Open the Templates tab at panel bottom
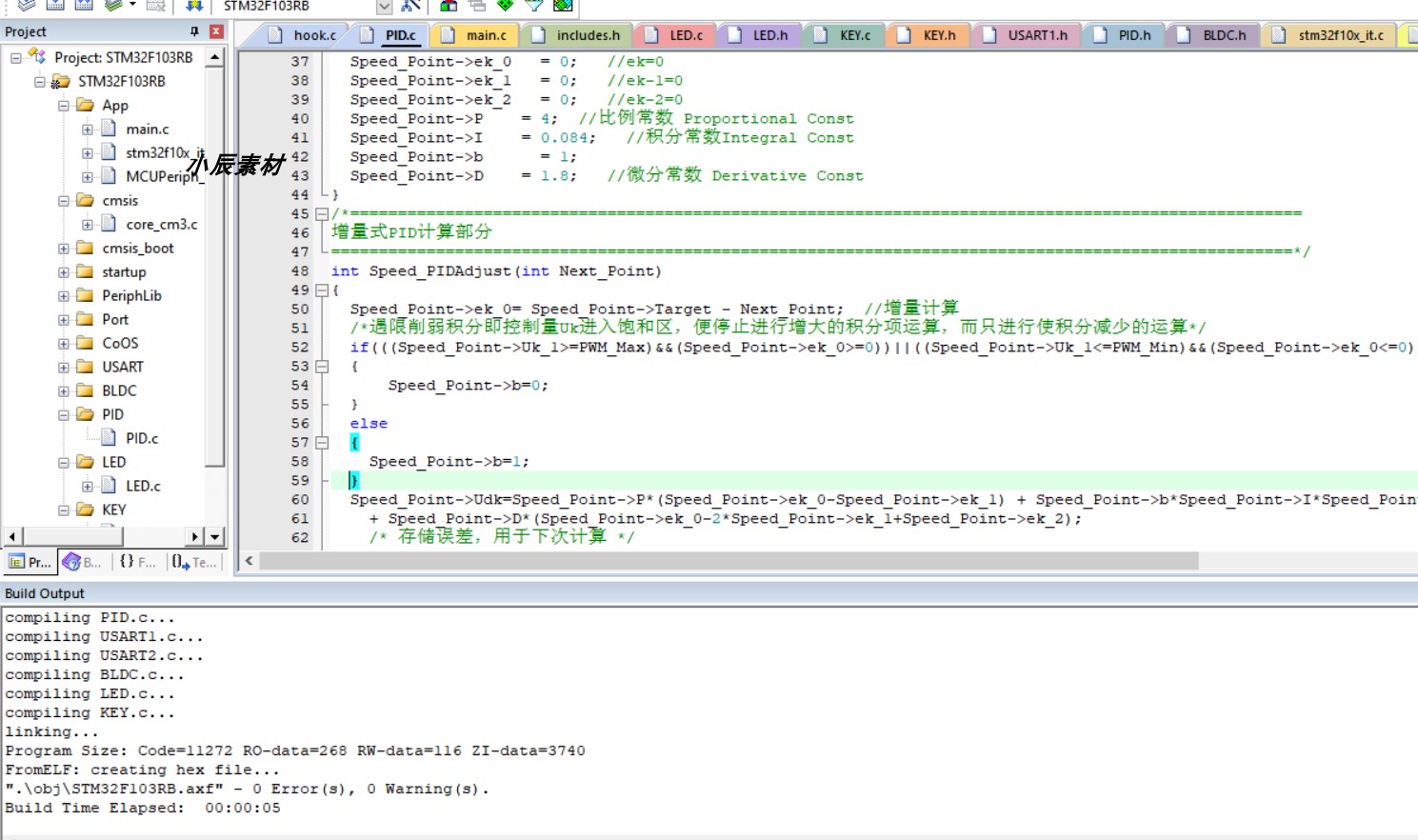Screen dimensions: 1418x840 (194, 562)
